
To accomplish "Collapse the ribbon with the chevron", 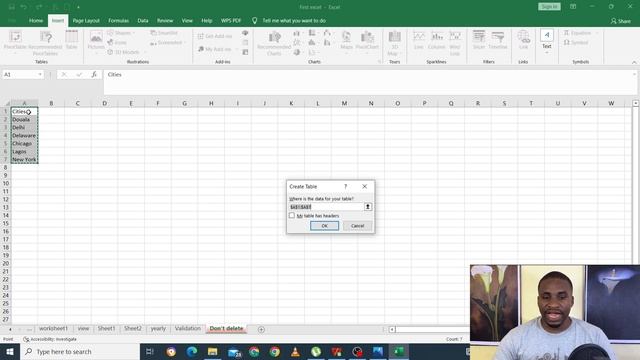I will pos(634,62).
